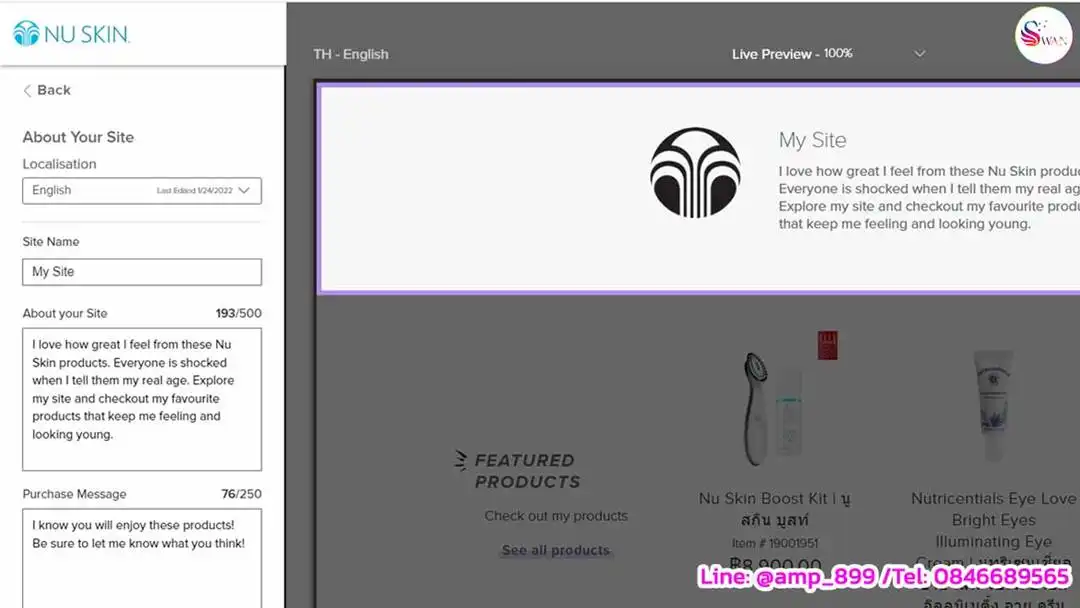Click the Check out my products text
1080x608 pixels.
point(556,516)
